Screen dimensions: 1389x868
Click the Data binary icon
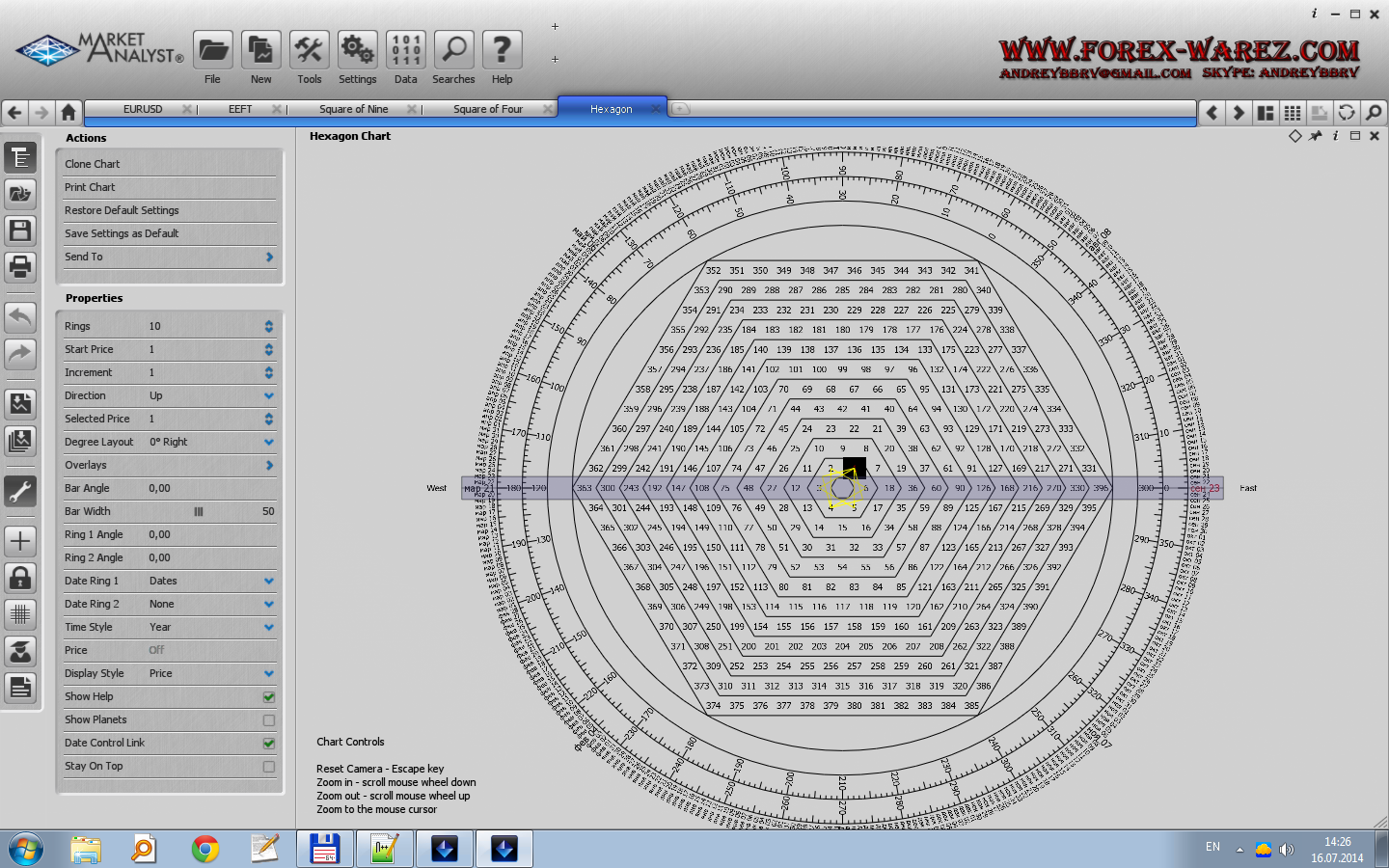tap(405, 50)
